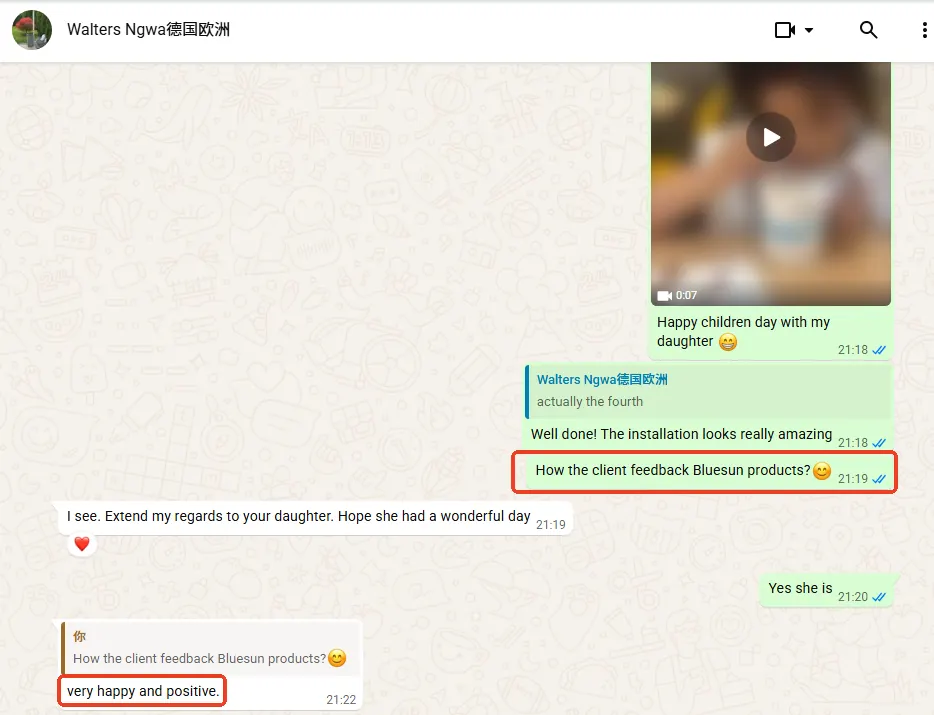Open the blurred video thumbnail
The width and height of the screenshot is (934, 715).
771,184
